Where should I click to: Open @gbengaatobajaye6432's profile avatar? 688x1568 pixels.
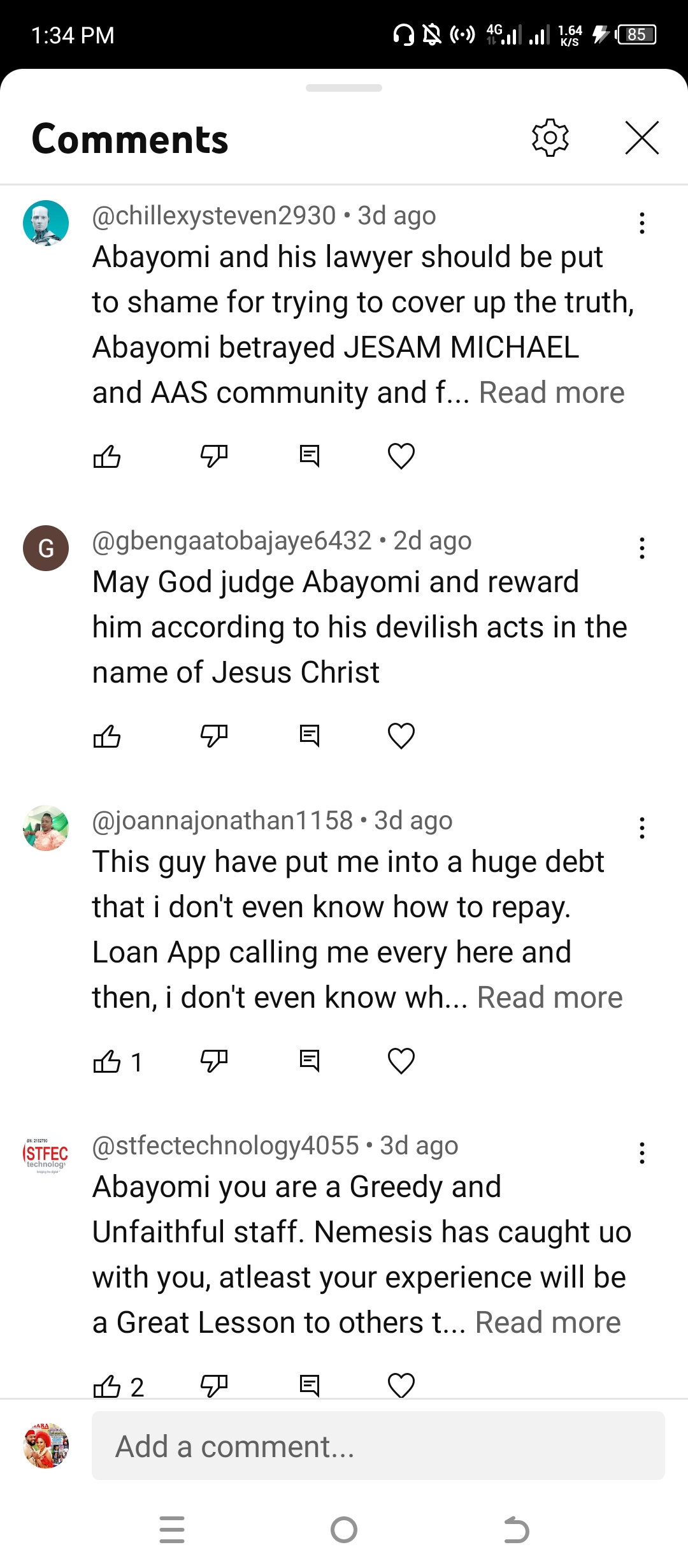click(46, 548)
